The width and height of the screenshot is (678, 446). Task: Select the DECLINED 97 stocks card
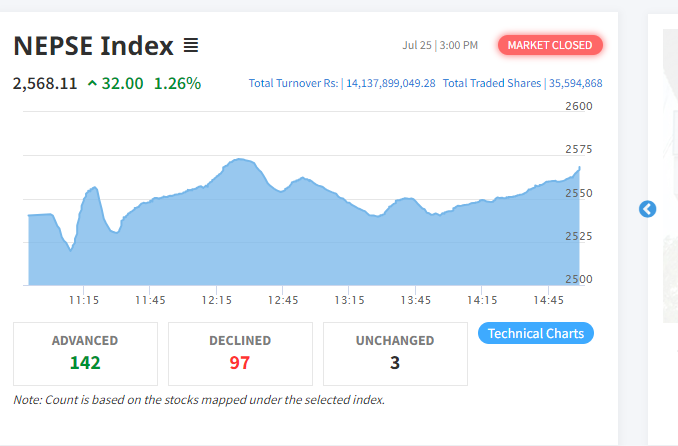click(x=240, y=353)
